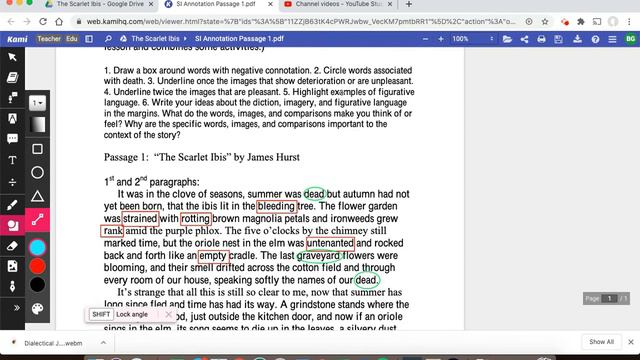Reload the page

(x=43, y=22)
